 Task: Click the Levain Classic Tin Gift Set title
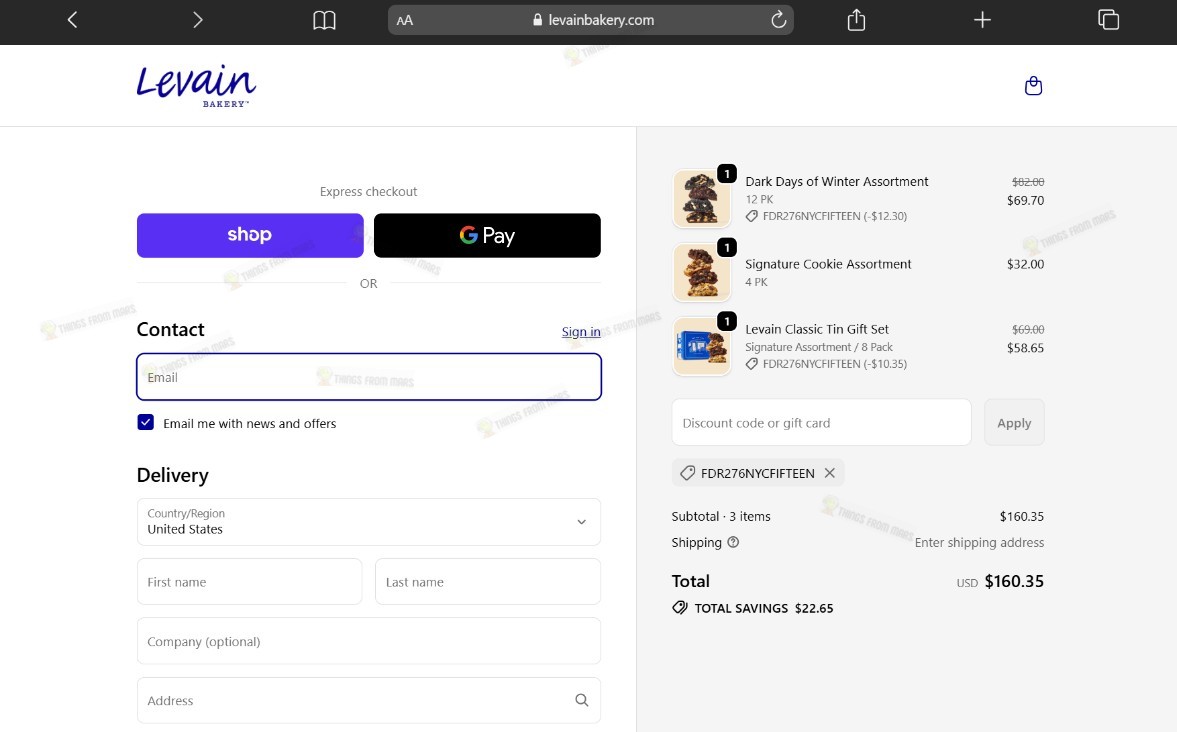point(817,330)
